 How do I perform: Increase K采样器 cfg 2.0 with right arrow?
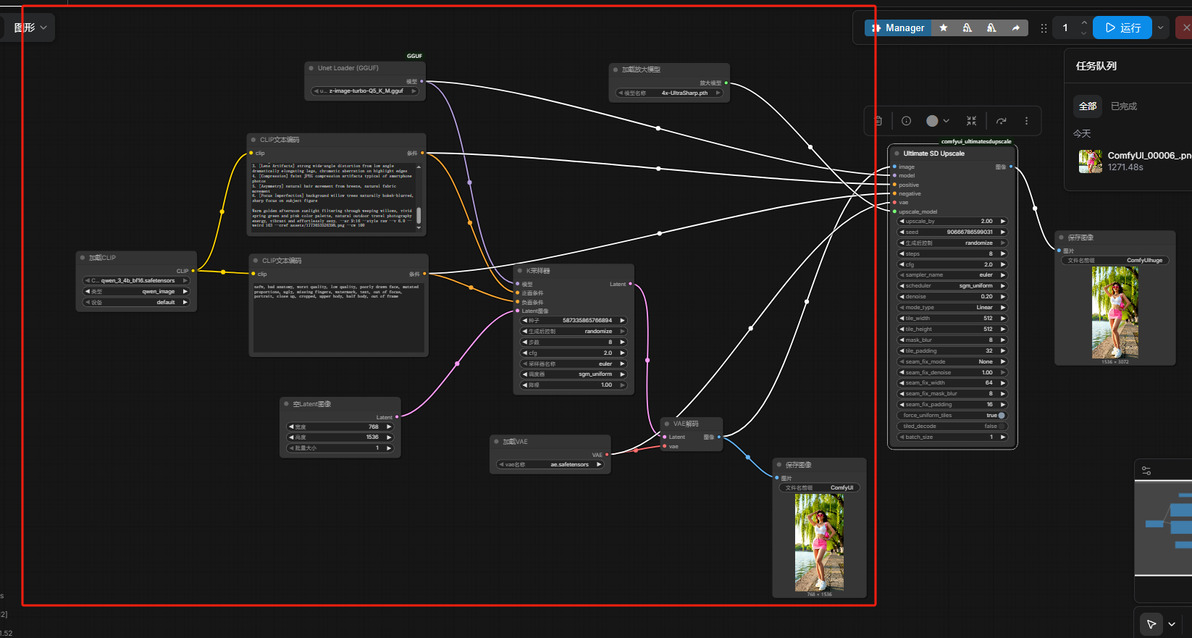point(622,353)
